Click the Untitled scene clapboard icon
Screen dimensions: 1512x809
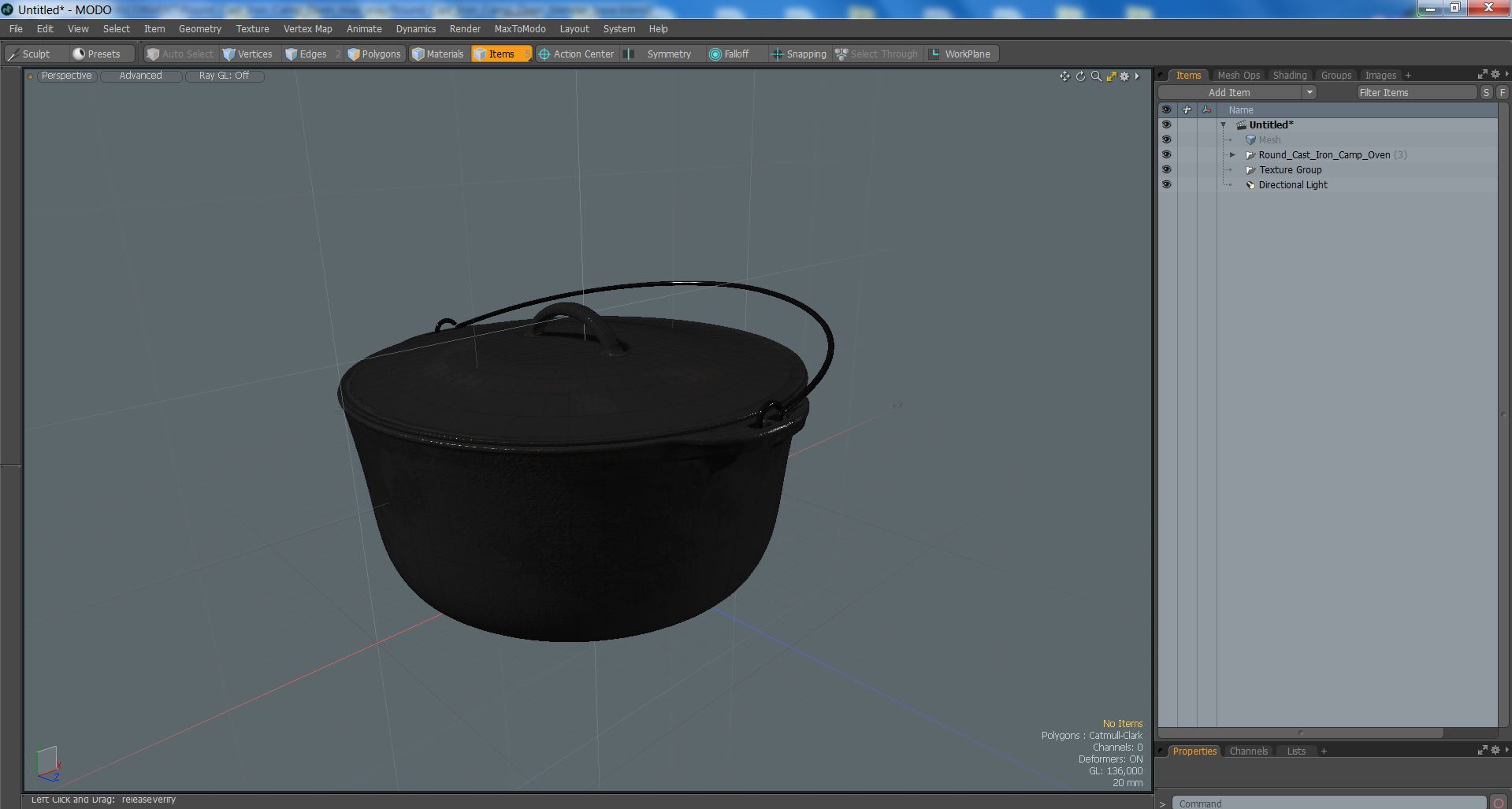(x=1241, y=125)
